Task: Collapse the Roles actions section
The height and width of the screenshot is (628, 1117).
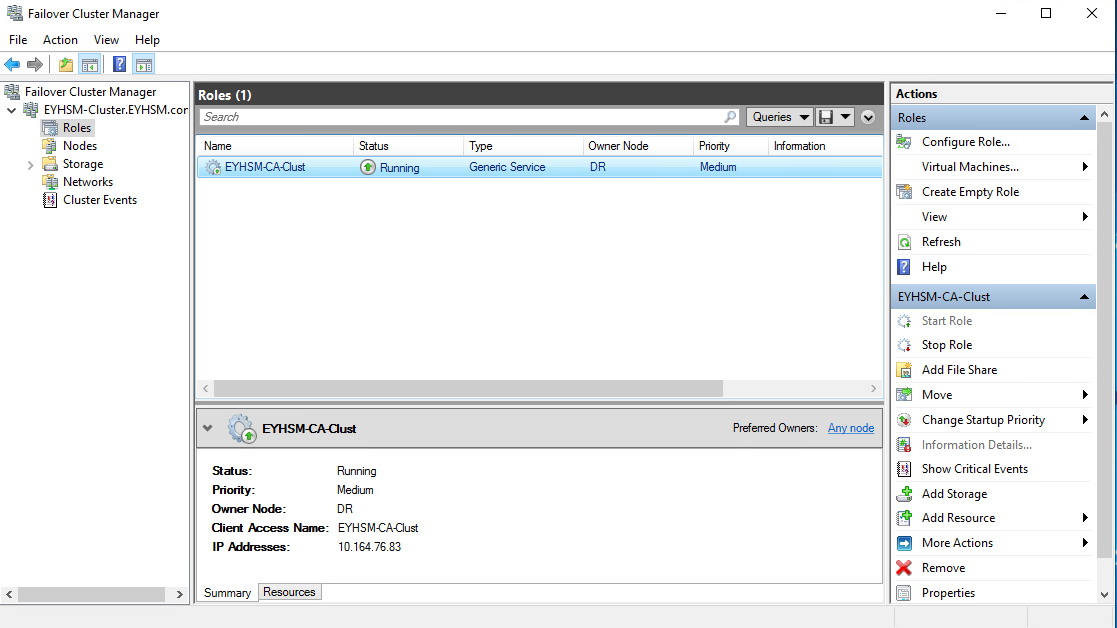Action: 1084,118
